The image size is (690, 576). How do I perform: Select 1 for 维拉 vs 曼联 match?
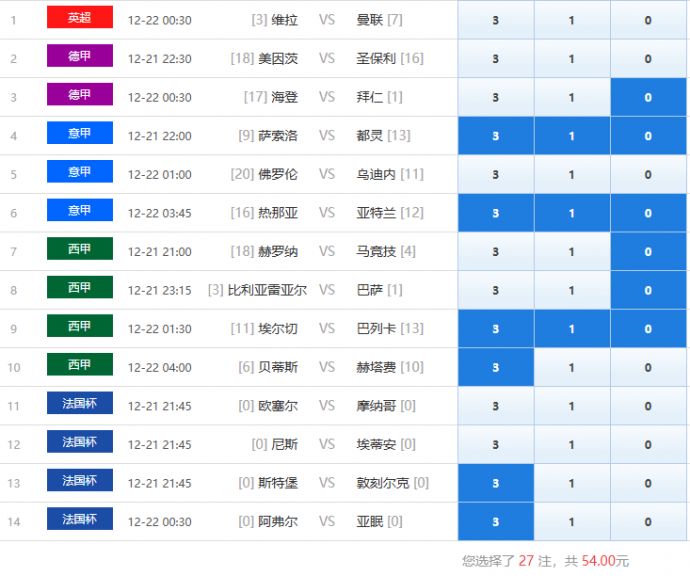pyautogui.click(x=572, y=20)
